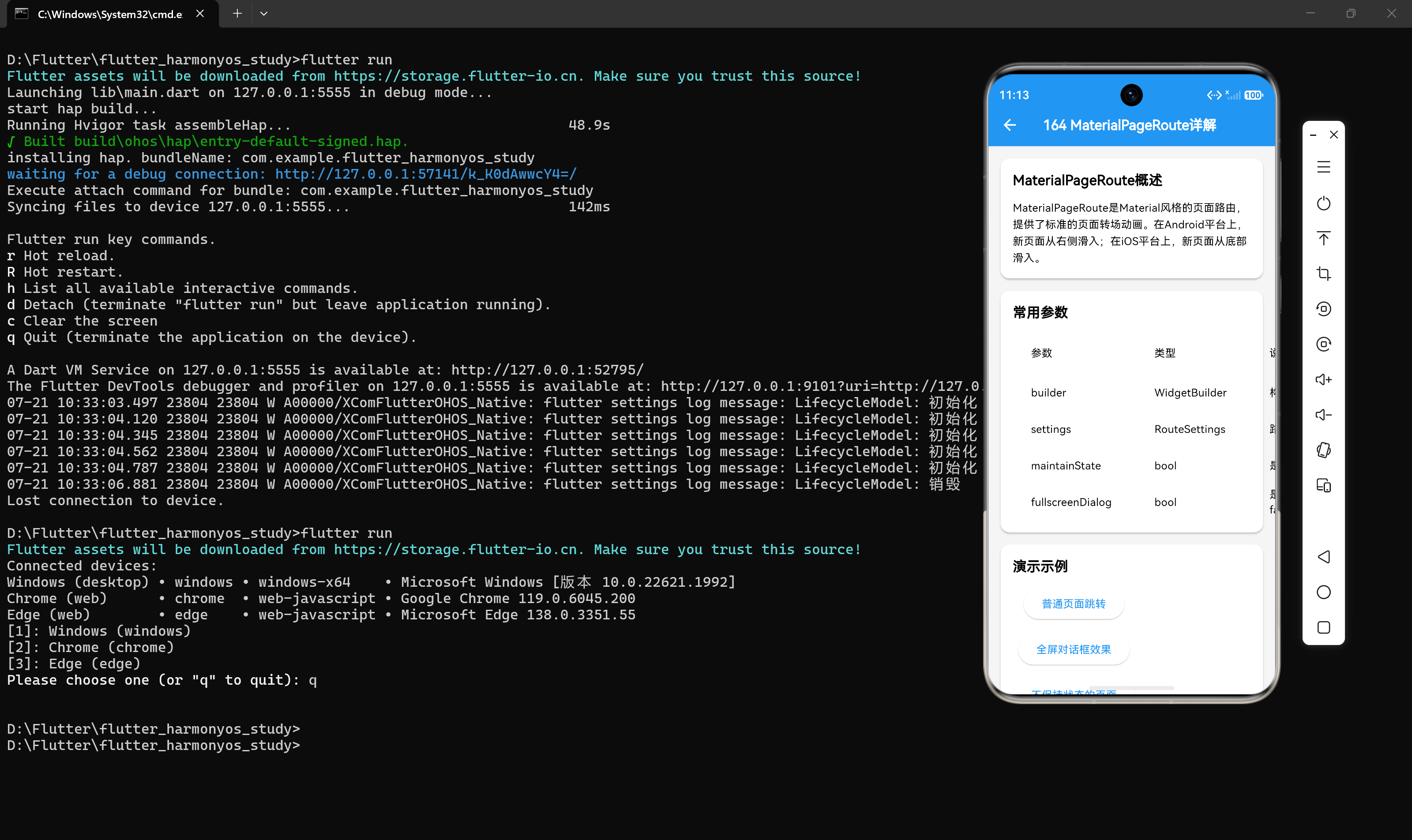Tap the 11:13 clock in phone status bar

[1014, 95]
